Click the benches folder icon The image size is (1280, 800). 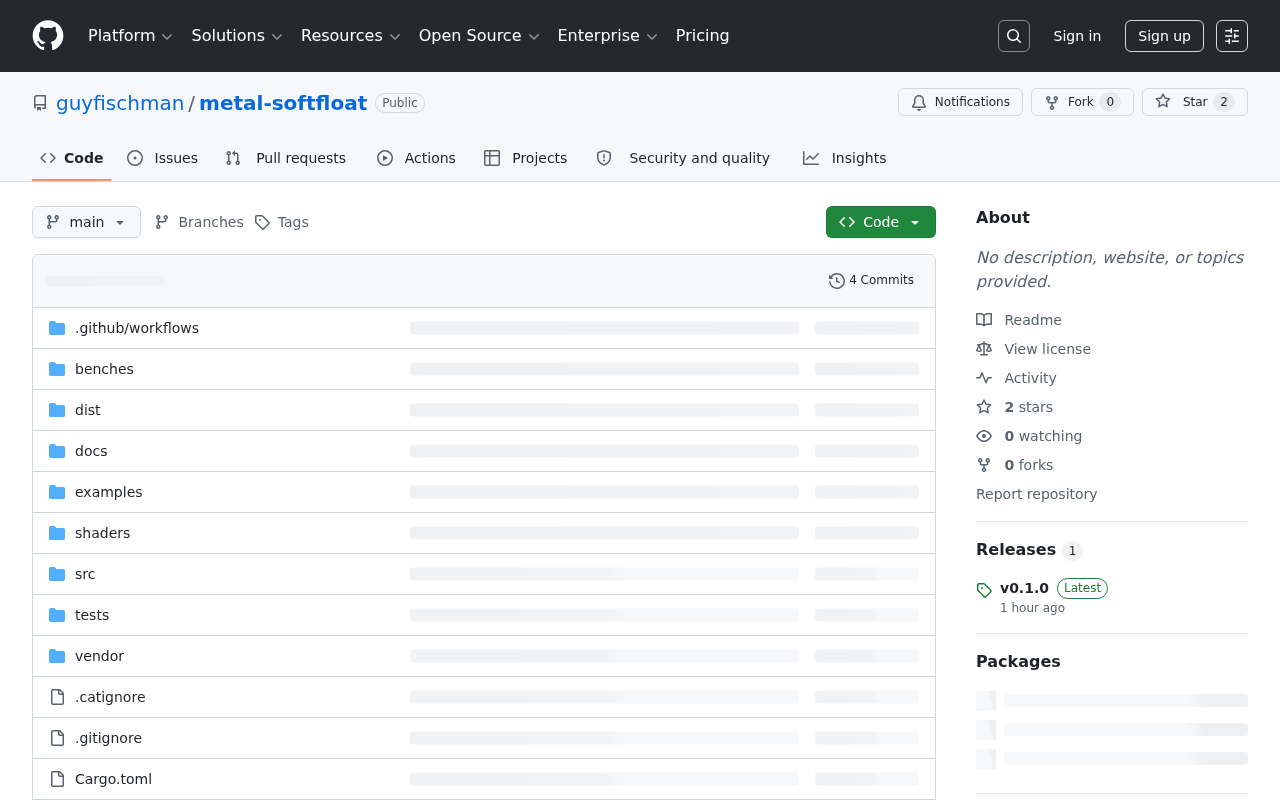(57, 369)
